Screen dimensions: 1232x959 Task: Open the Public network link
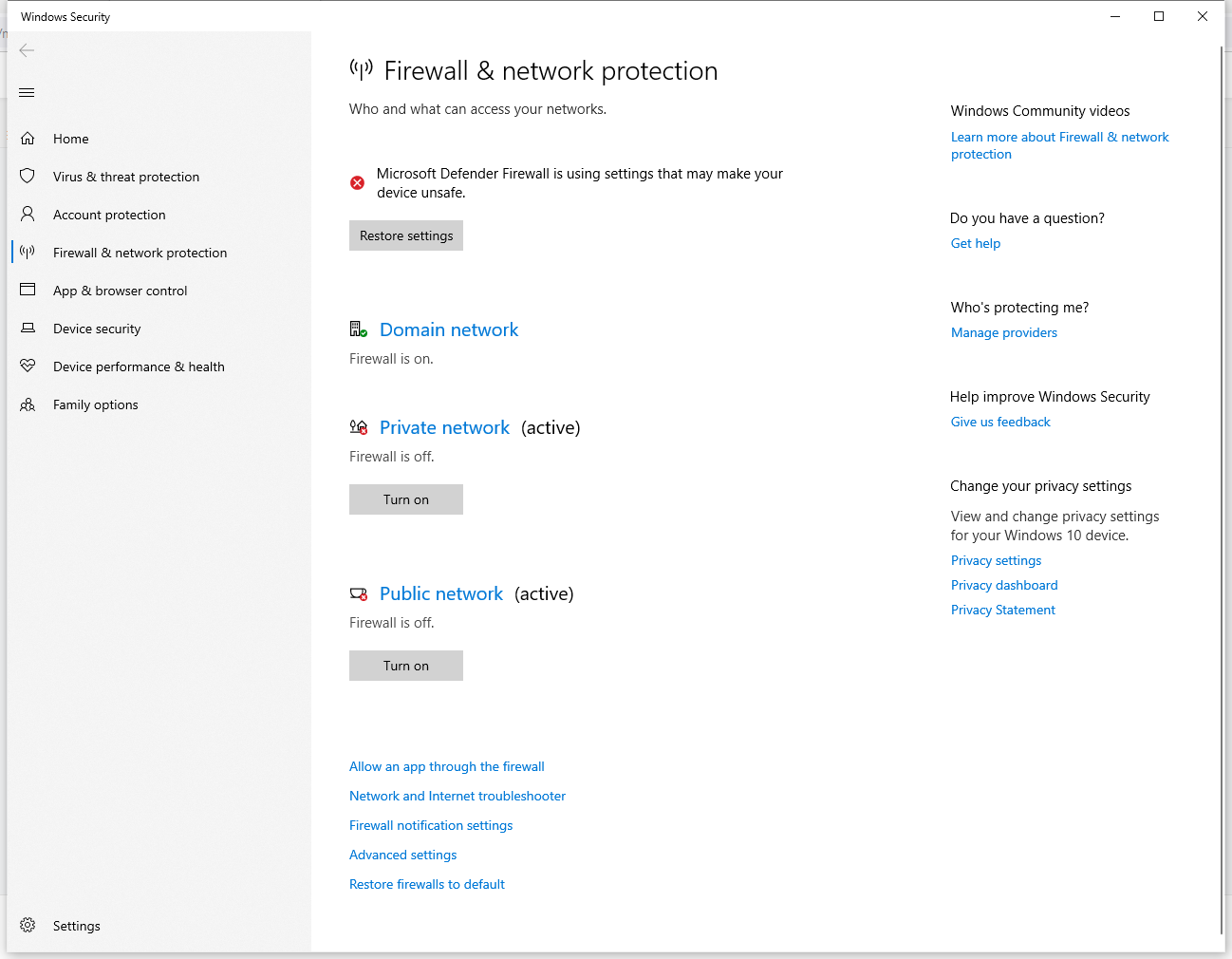coord(441,593)
